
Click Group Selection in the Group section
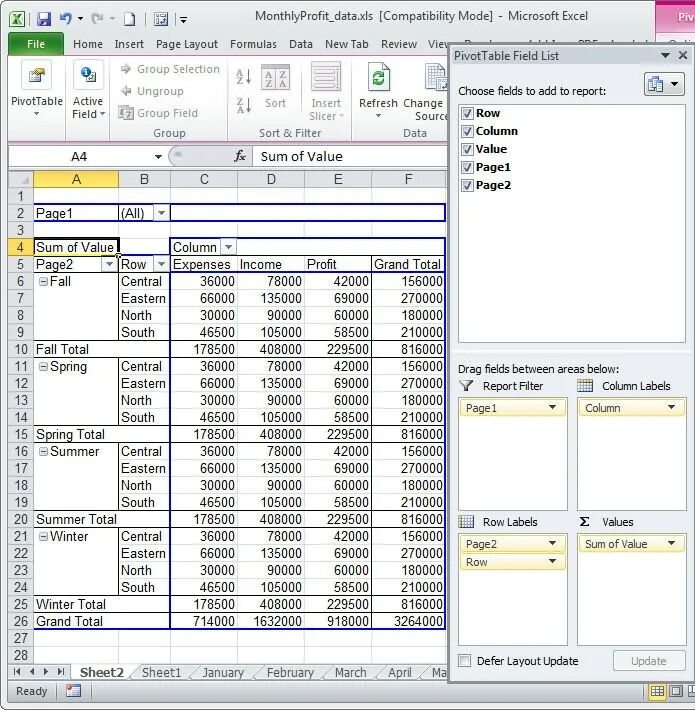point(170,69)
